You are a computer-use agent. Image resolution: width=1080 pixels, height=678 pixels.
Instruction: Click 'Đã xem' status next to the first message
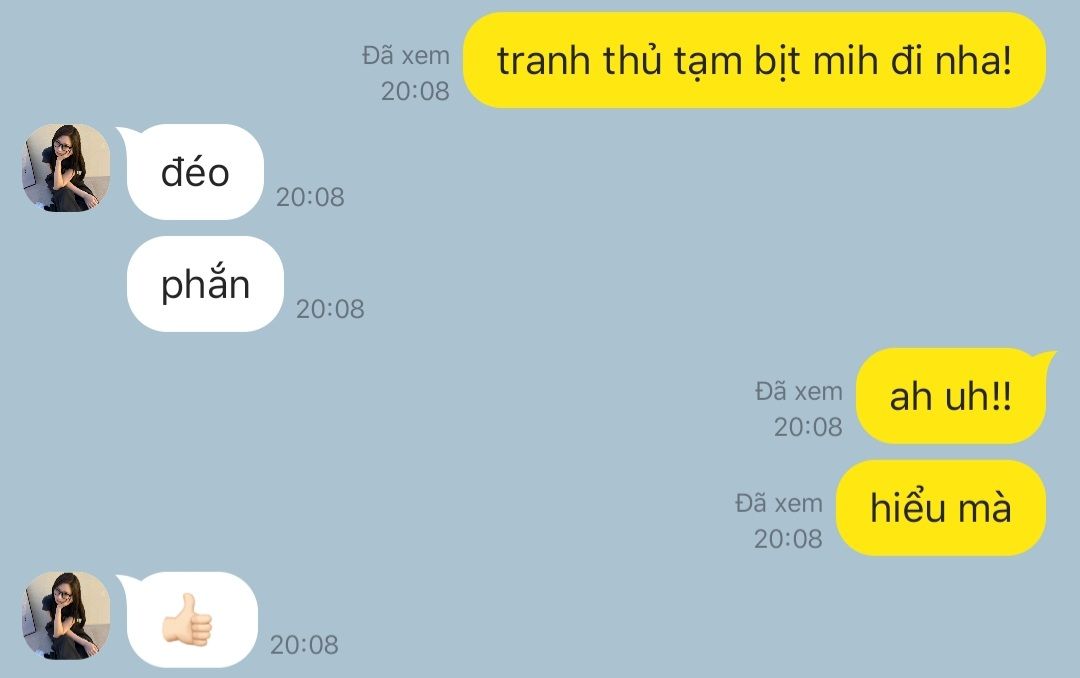pyautogui.click(x=406, y=56)
